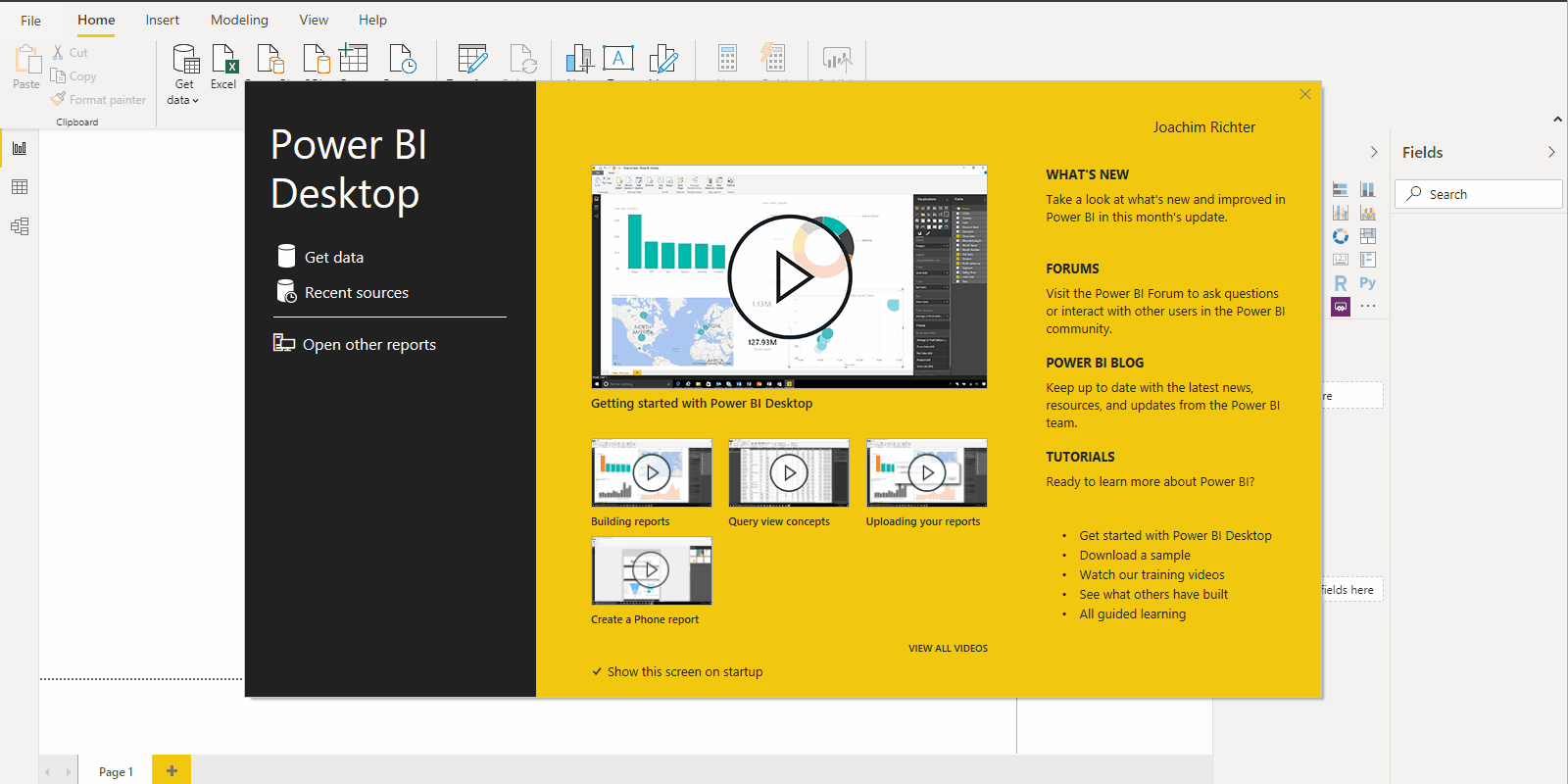Open Watch our training videos link
This screenshot has height=784, width=1568.
coord(1151,575)
